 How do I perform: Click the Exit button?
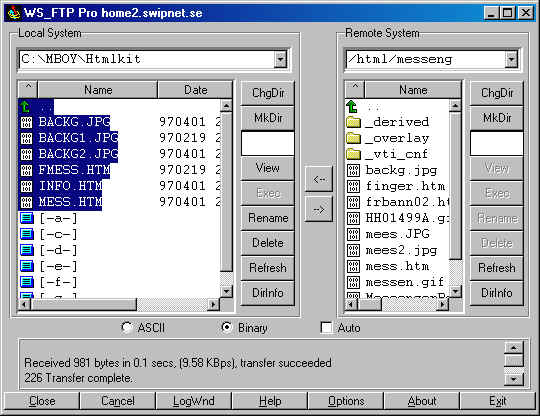click(498, 401)
